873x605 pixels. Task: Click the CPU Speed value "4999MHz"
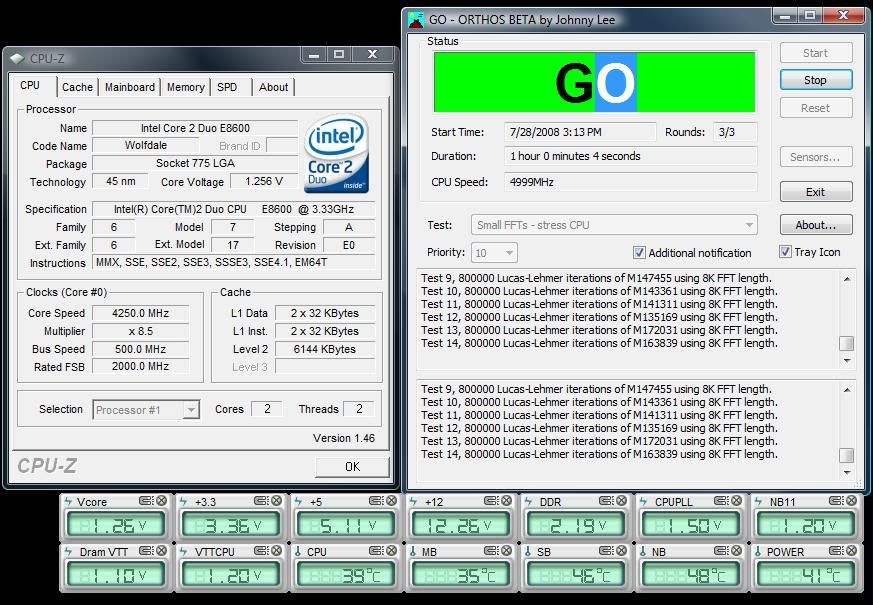[x=630, y=182]
